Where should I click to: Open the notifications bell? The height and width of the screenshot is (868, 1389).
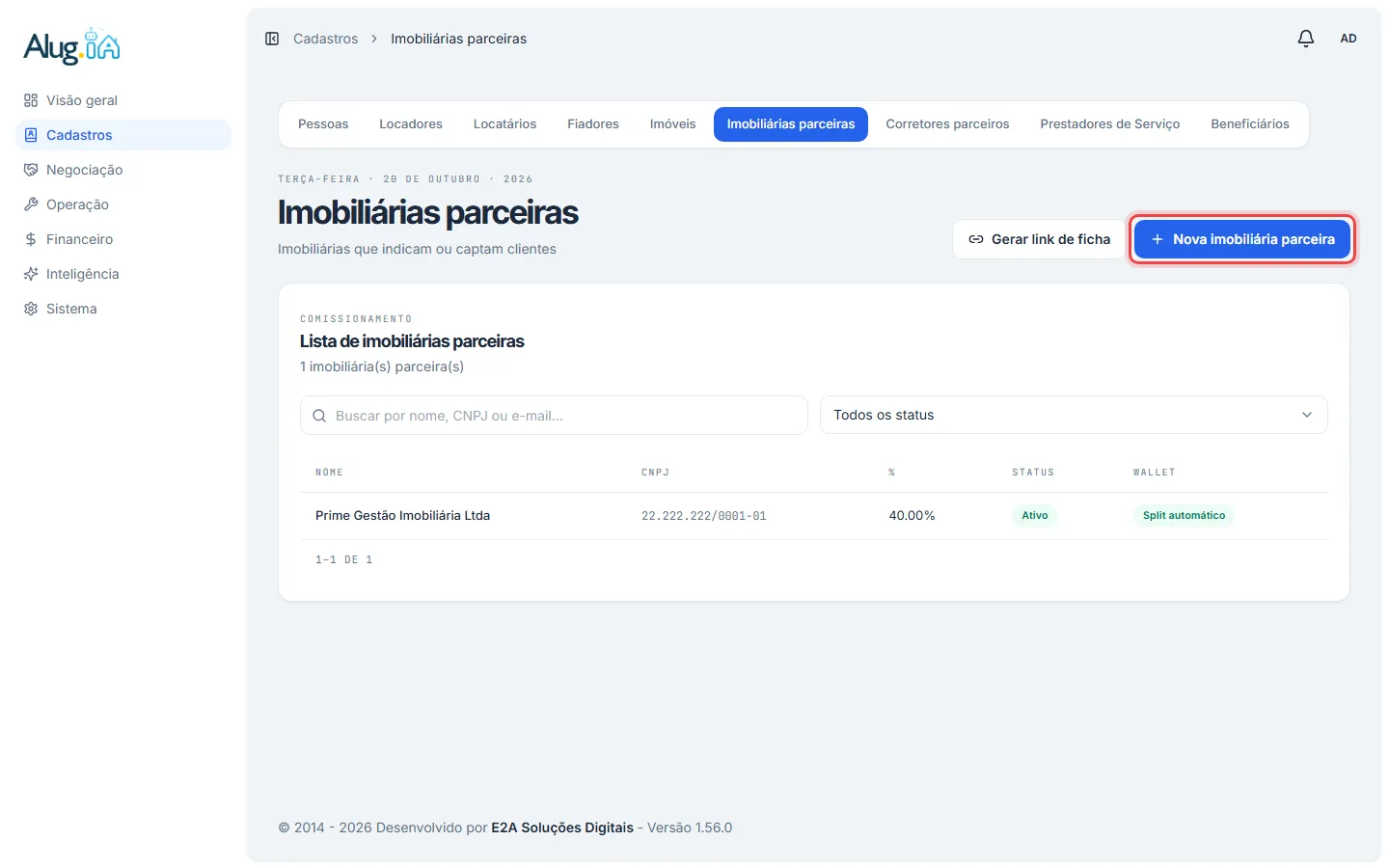1306,39
